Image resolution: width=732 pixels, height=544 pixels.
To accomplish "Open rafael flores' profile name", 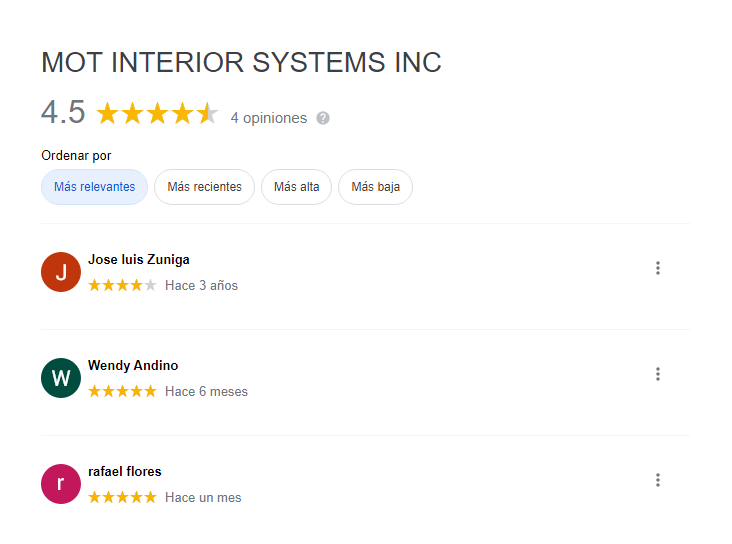I will pos(125,472).
